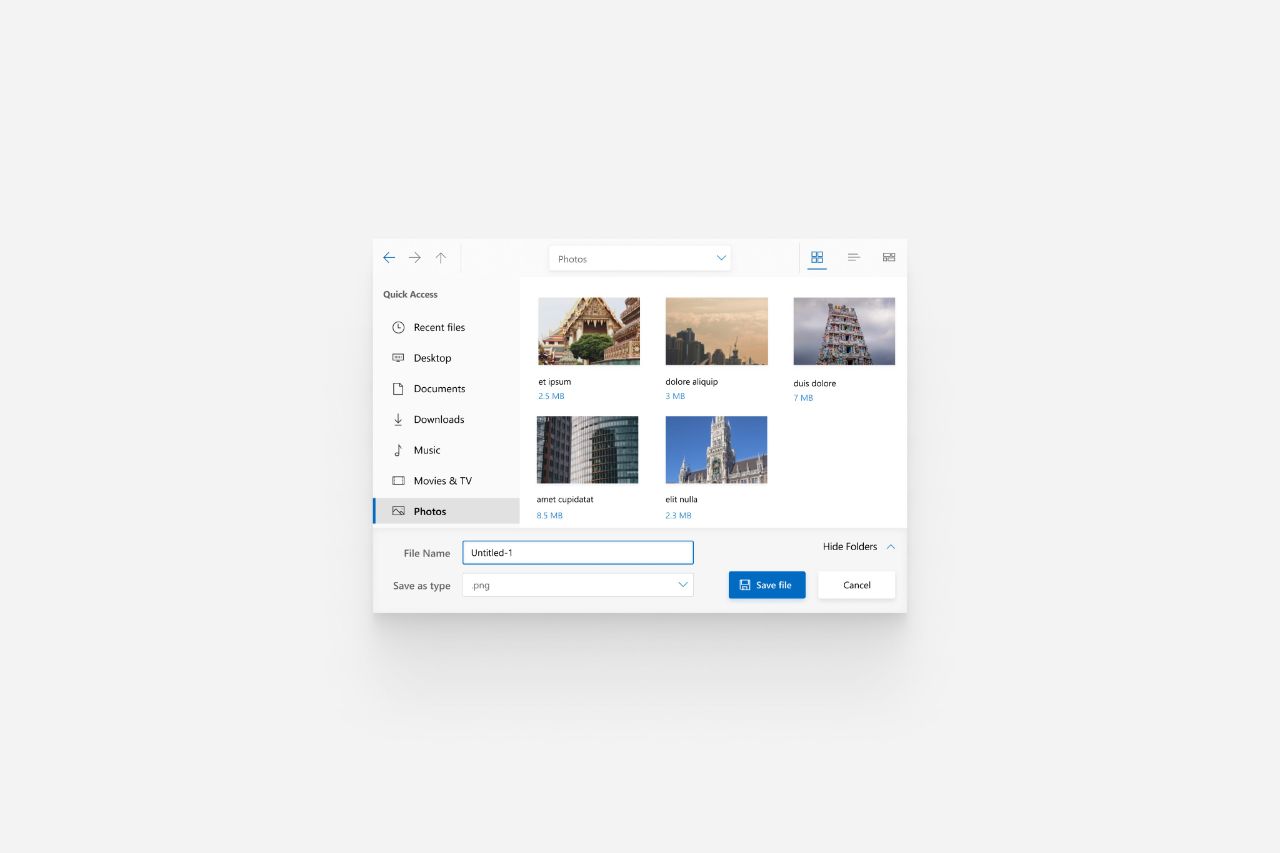Click the Cancel button

coord(856,585)
